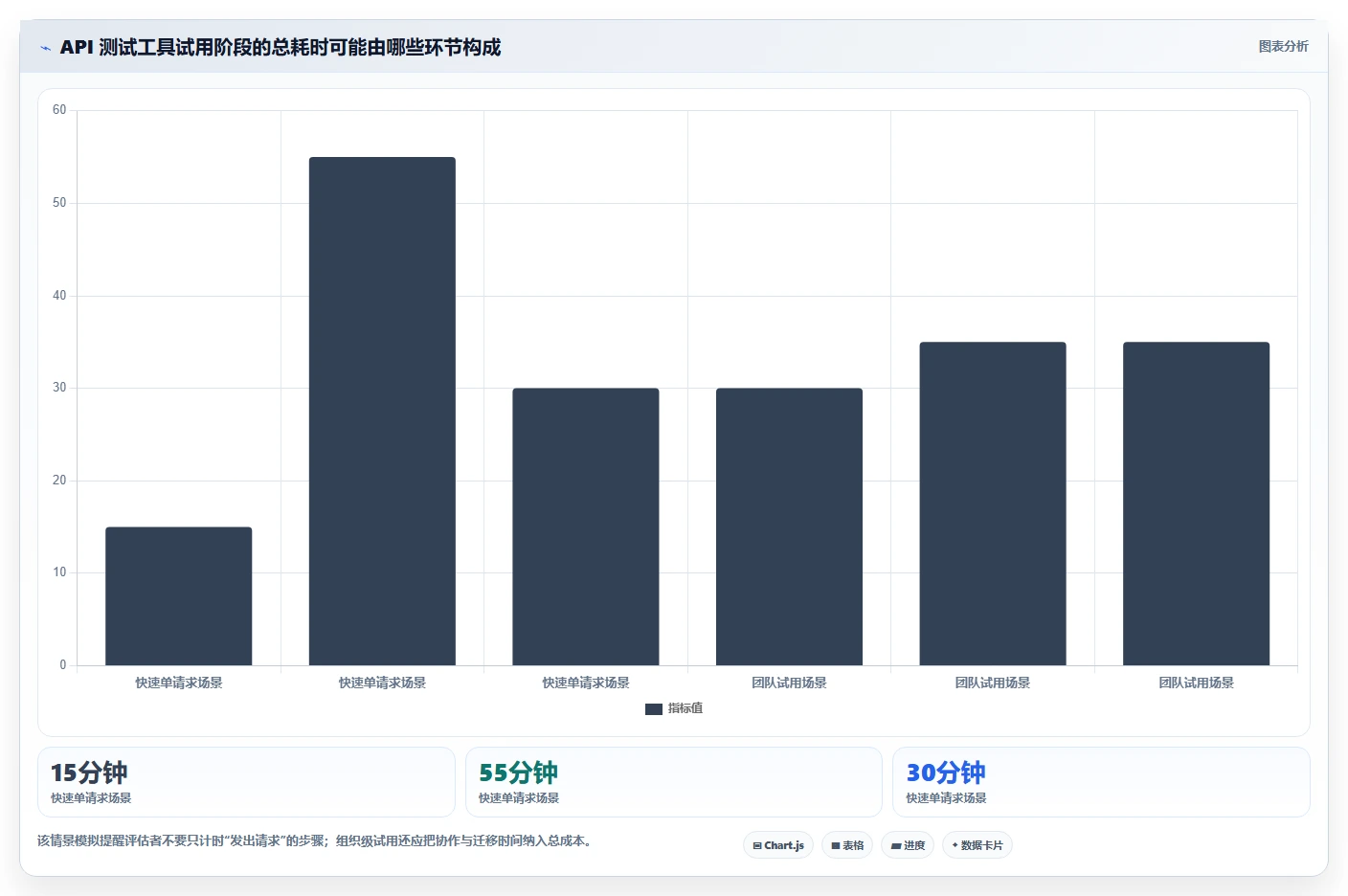
Task: Click the x-axis label under the 15 bar
Action: (x=179, y=683)
